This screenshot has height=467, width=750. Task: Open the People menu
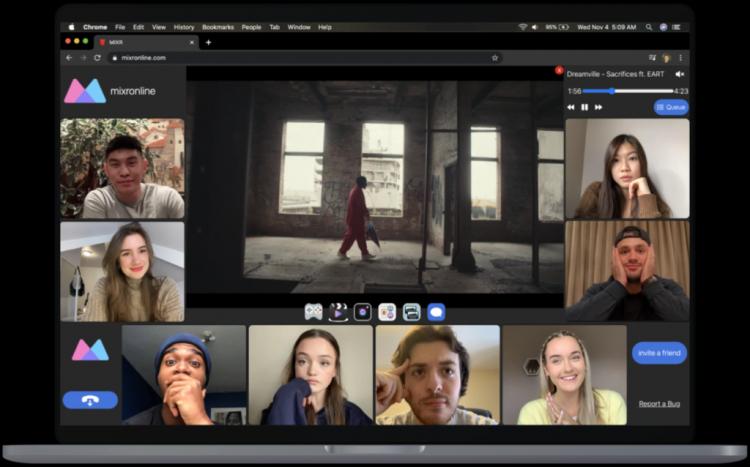(x=251, y=27)
